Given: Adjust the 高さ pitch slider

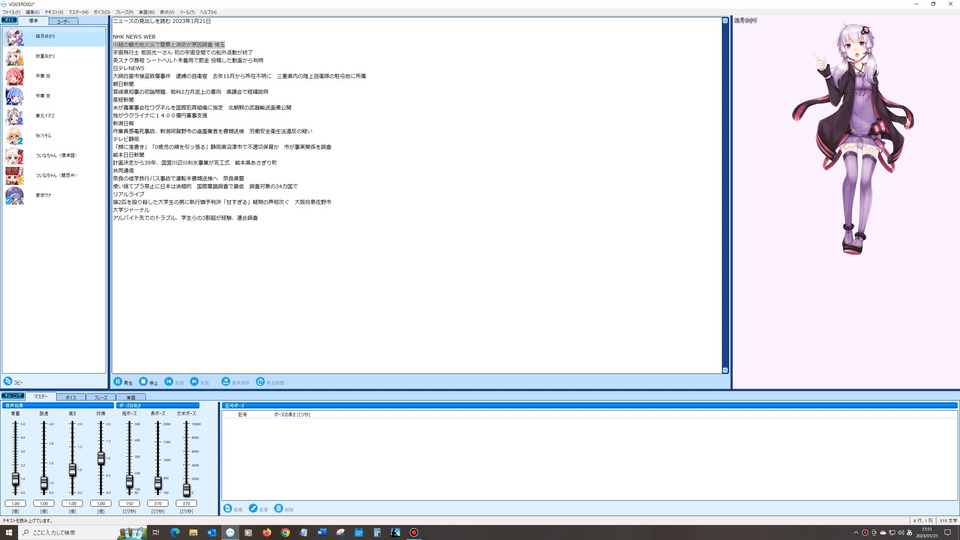Looking at the screenshot, I should [x=72, y=470].
